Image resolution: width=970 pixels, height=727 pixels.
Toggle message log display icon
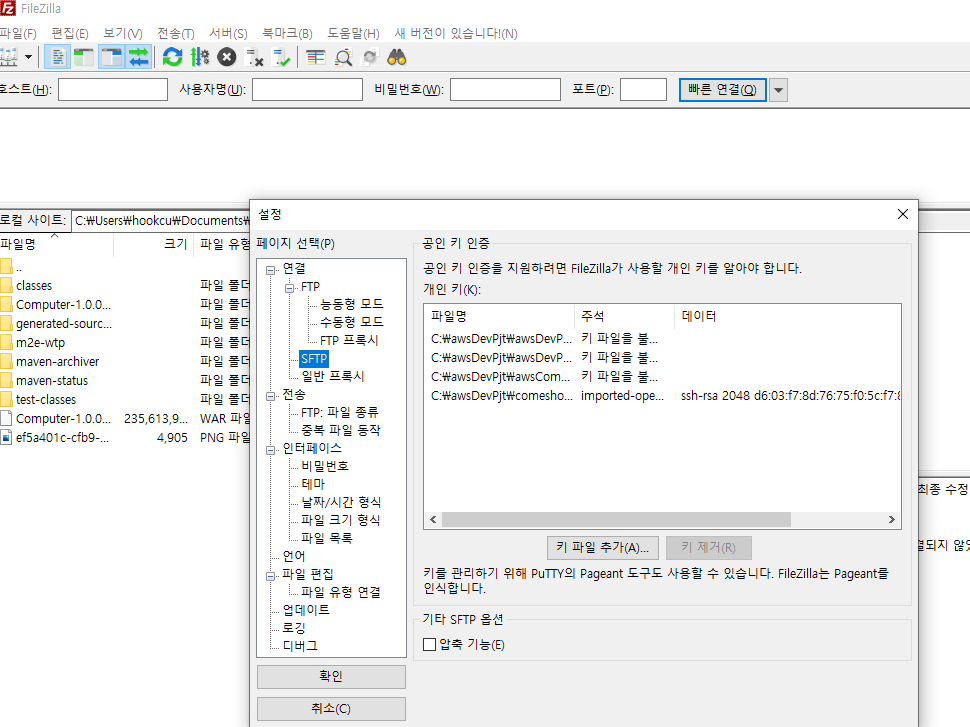tap(58, 58)
